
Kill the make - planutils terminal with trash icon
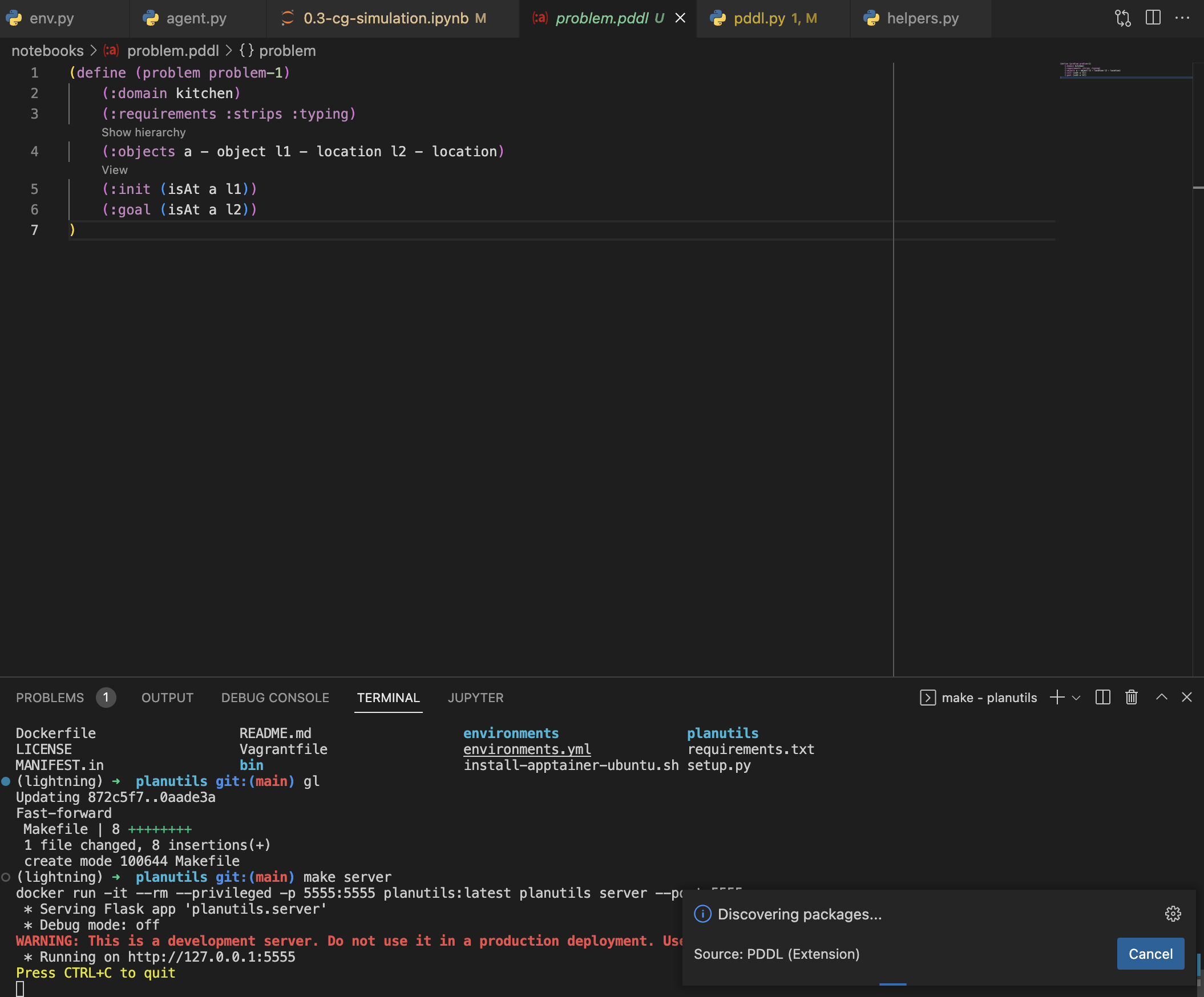coord(1130,698)
